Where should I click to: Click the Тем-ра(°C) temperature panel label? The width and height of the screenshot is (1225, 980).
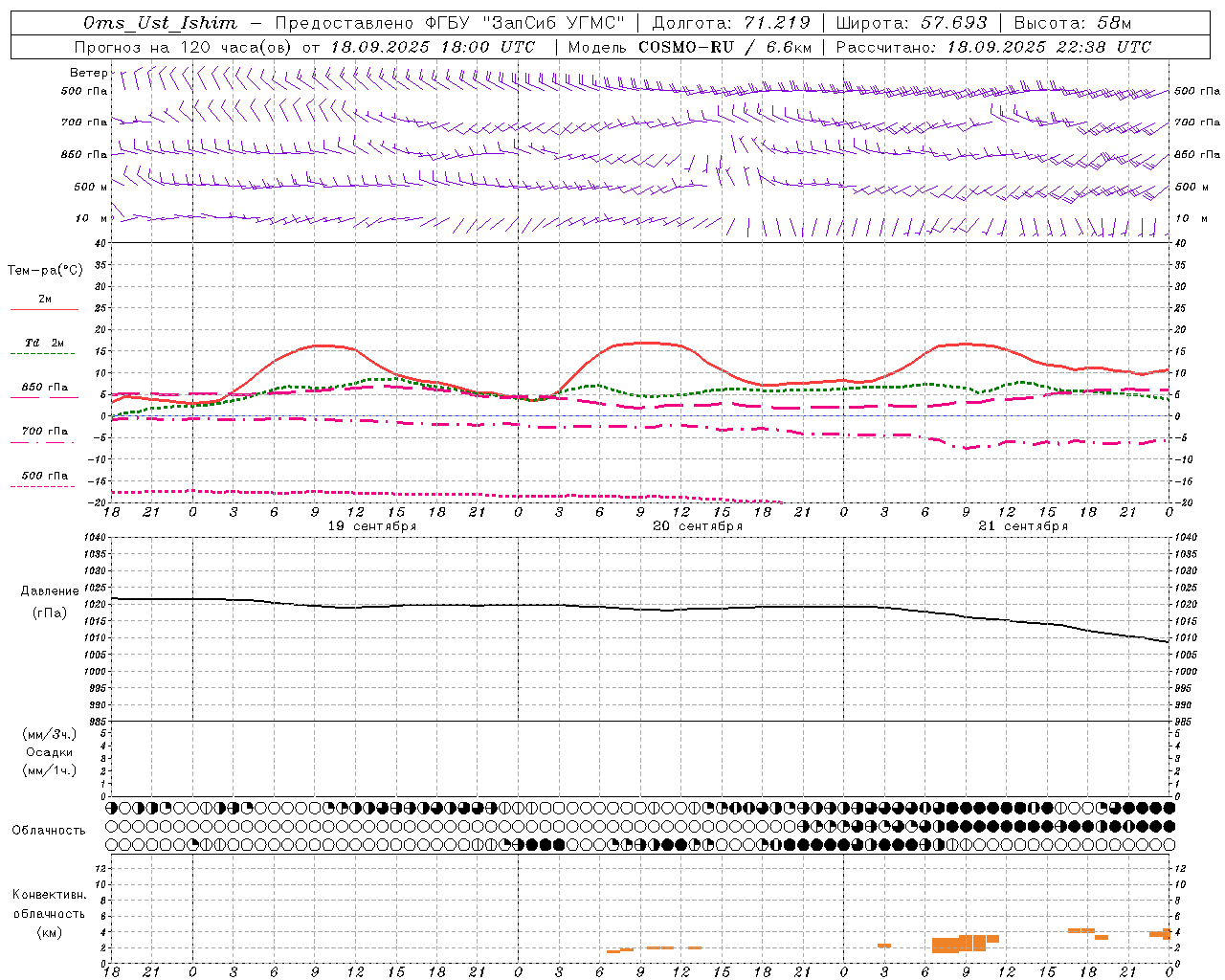(45, 271)
